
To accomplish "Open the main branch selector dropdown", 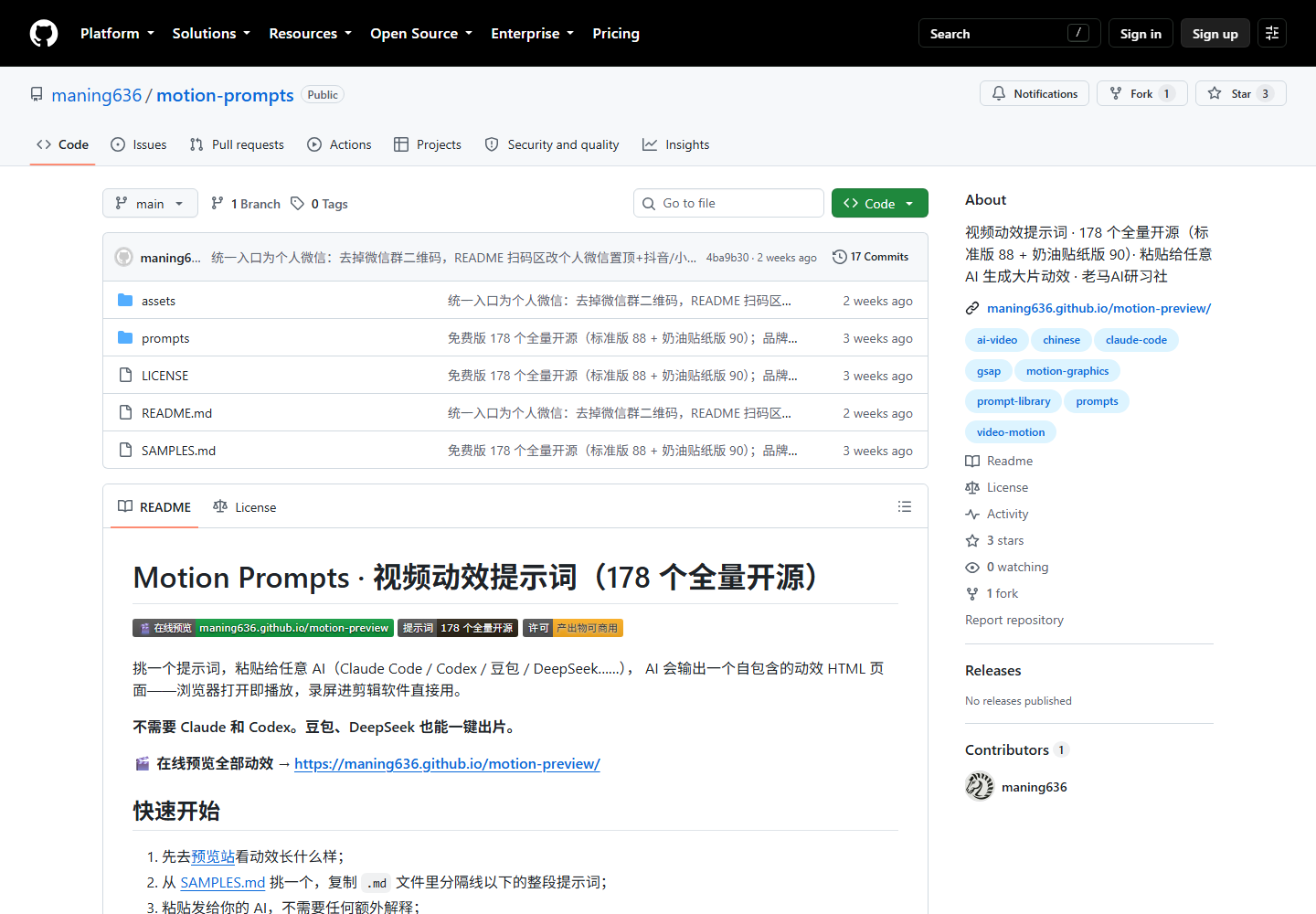I will tap(150, 203).
